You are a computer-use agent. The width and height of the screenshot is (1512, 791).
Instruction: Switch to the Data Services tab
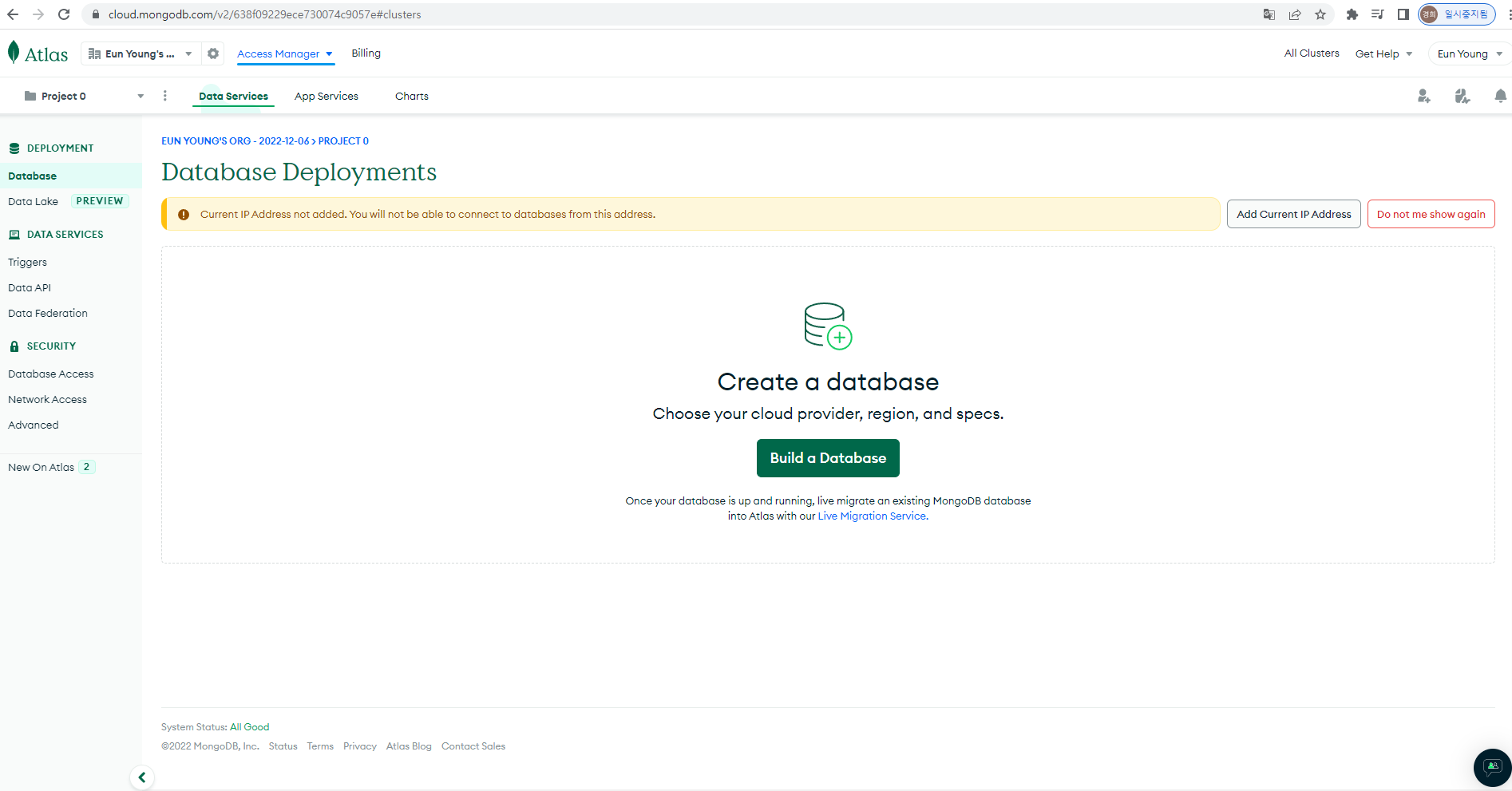(x=233, y=96)
